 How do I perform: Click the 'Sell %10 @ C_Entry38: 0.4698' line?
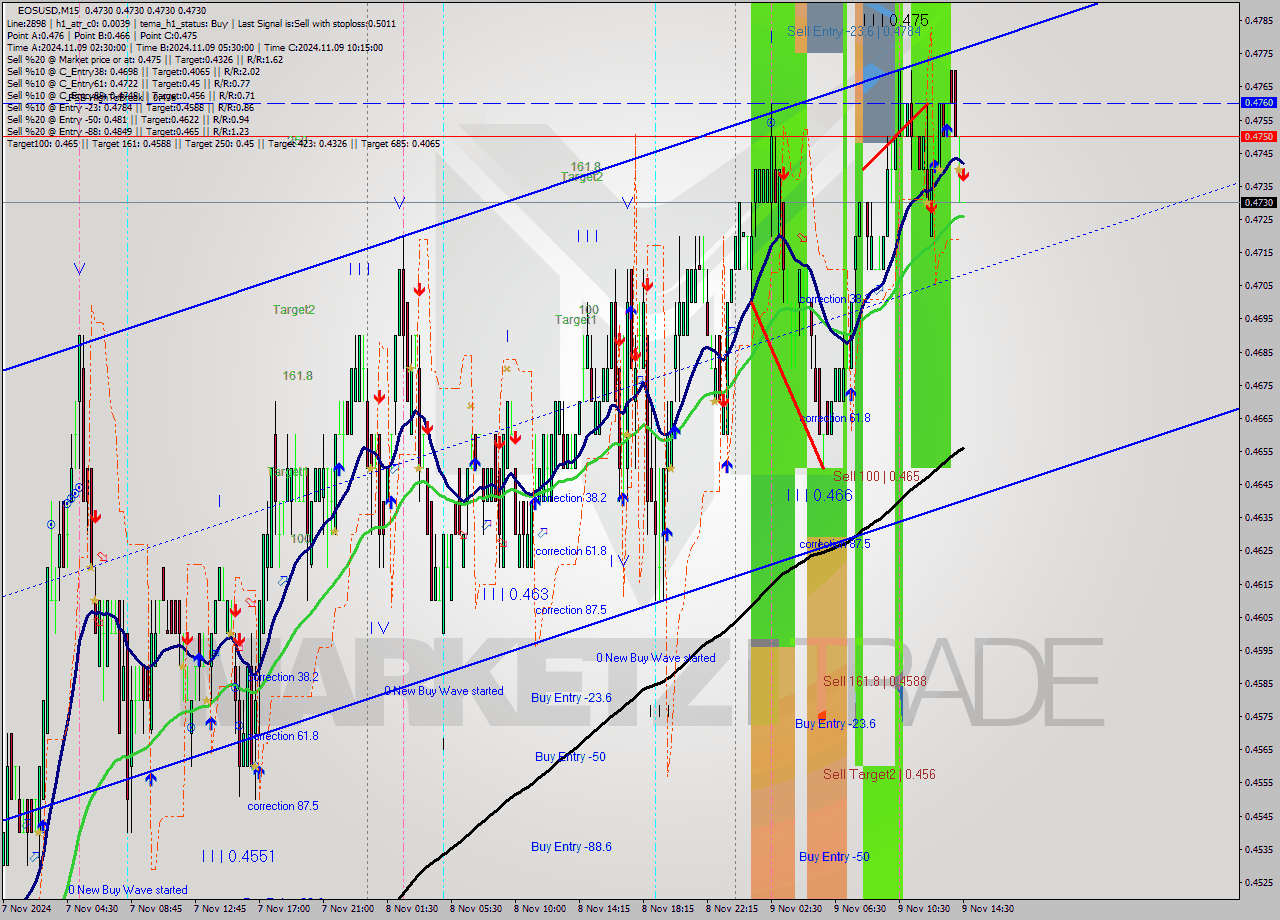pos(133,71)
